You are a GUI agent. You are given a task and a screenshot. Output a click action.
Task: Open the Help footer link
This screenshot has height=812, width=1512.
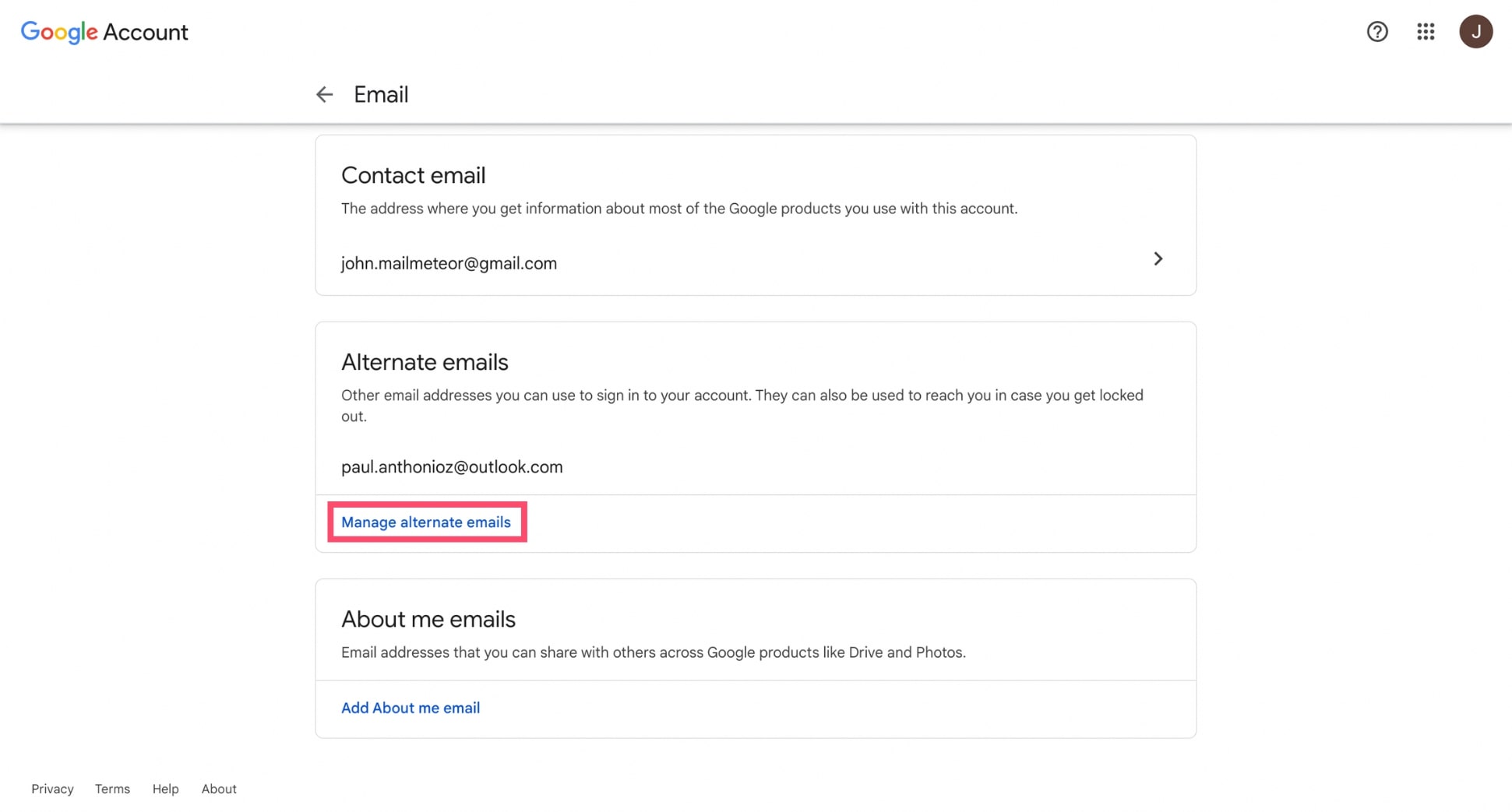coord(165,789)
